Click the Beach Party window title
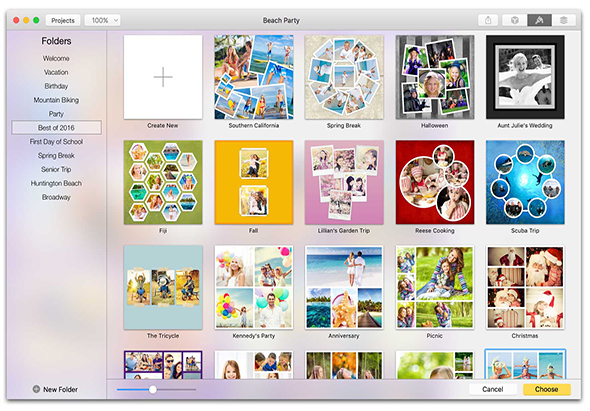 pyautogui.click(x=281, y=20)
